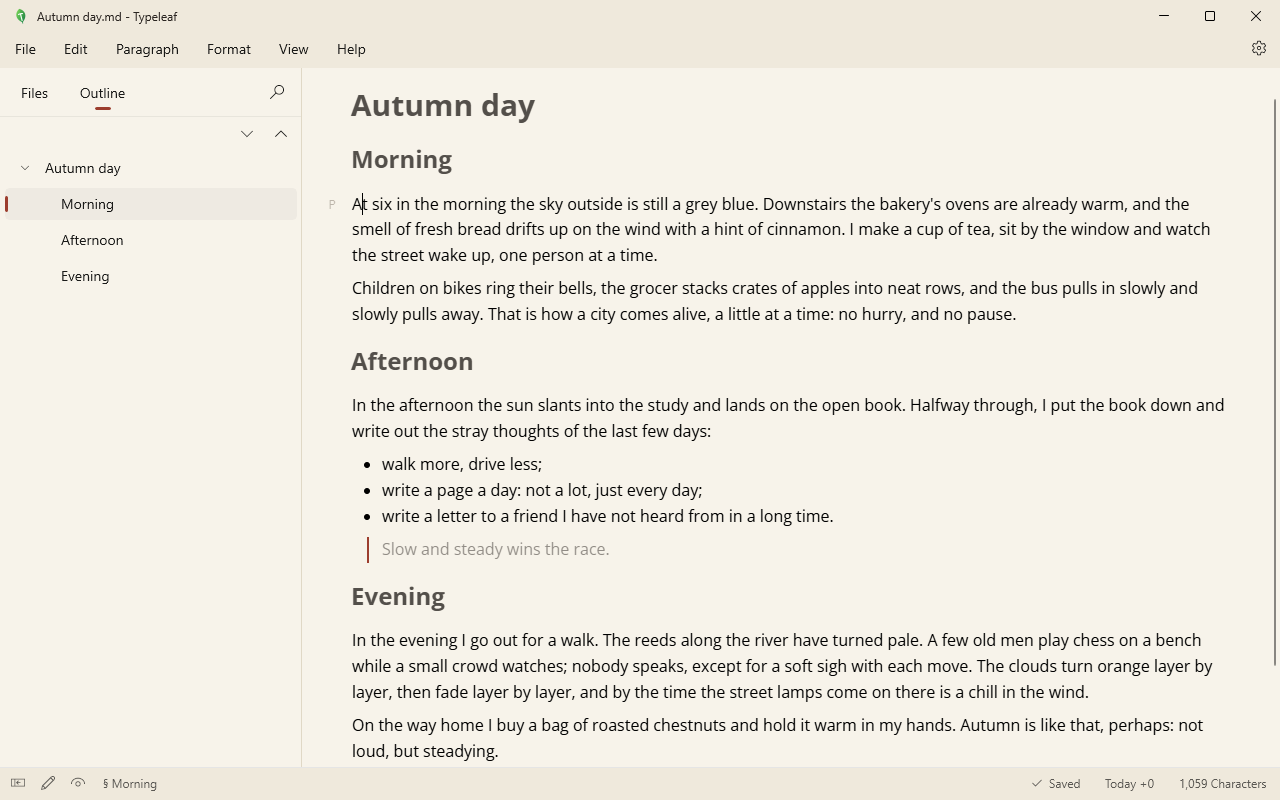Click the quote "Slow and steady wins the race."

pos(496,549)
